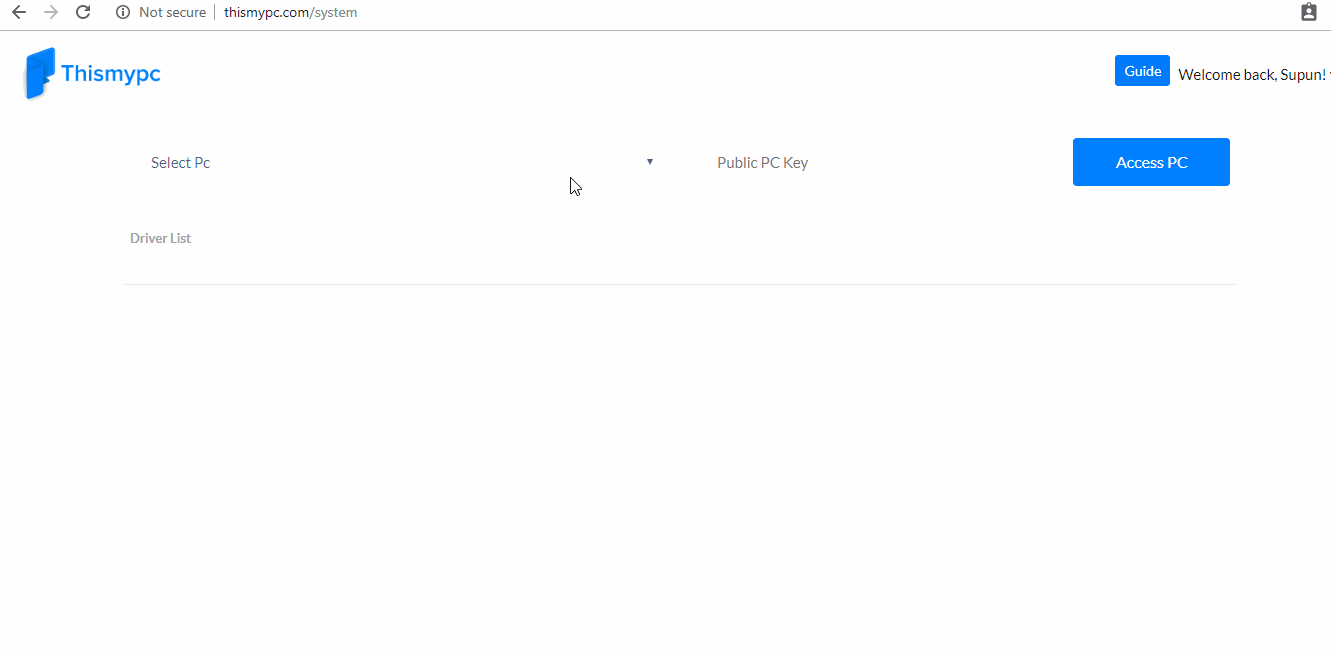Click the Guide button
The height and width of the screenshot is (652, 1331).
point(1142,70)
